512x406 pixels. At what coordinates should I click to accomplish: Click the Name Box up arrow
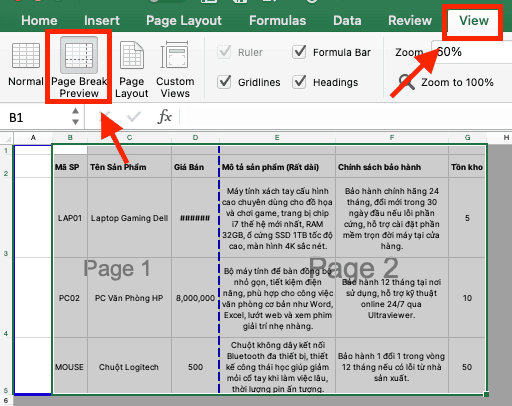(x=76, y=111)
